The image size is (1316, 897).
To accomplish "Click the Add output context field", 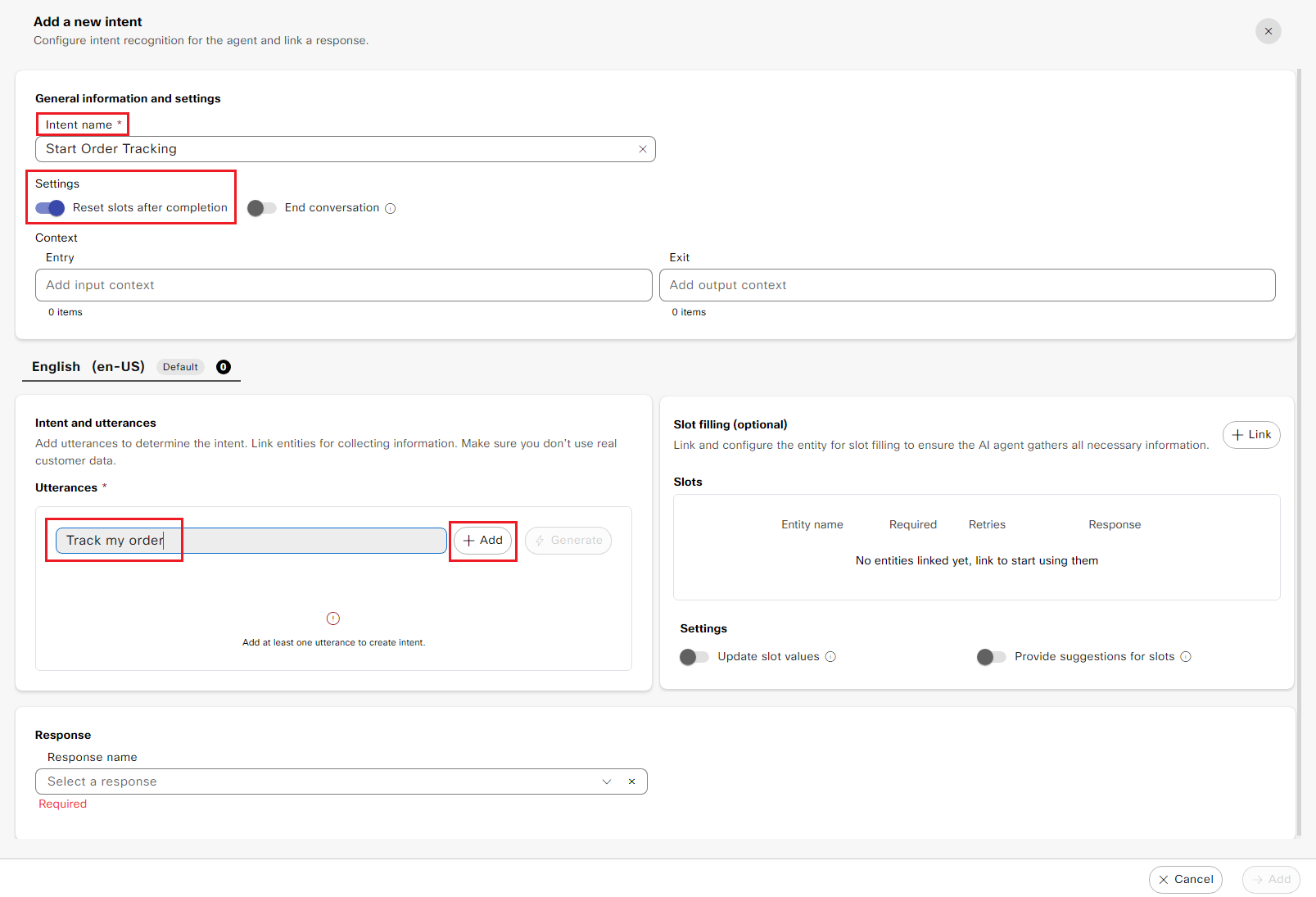I will click(966, 285).
